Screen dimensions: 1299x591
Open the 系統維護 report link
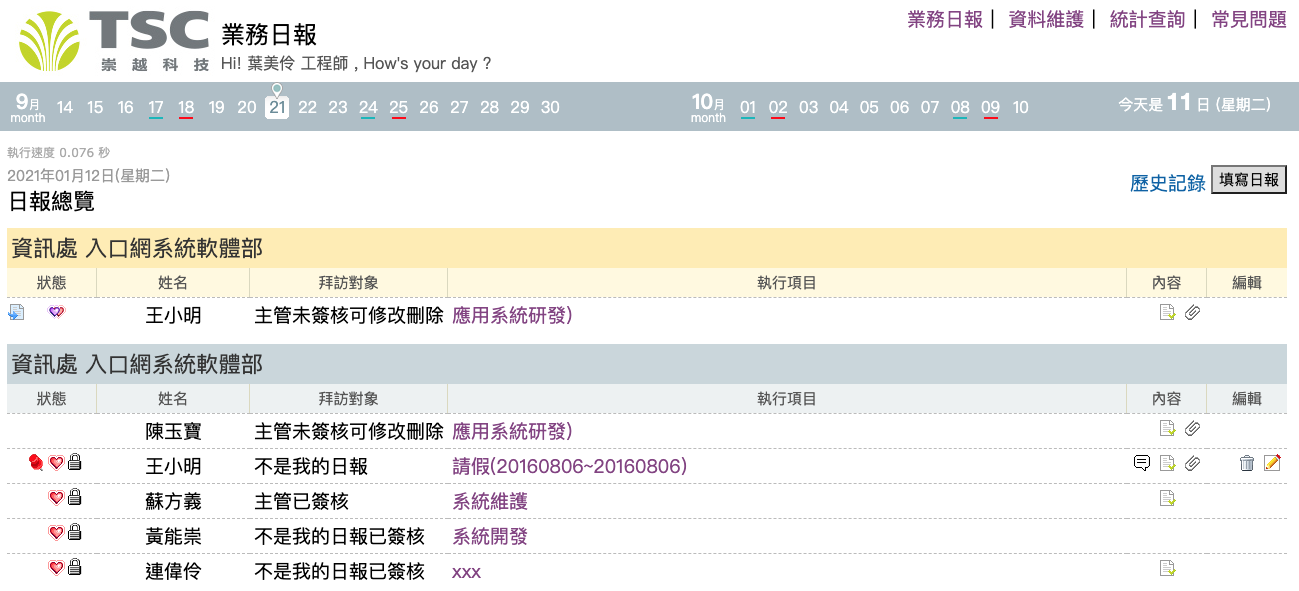(x=490, y=501)
